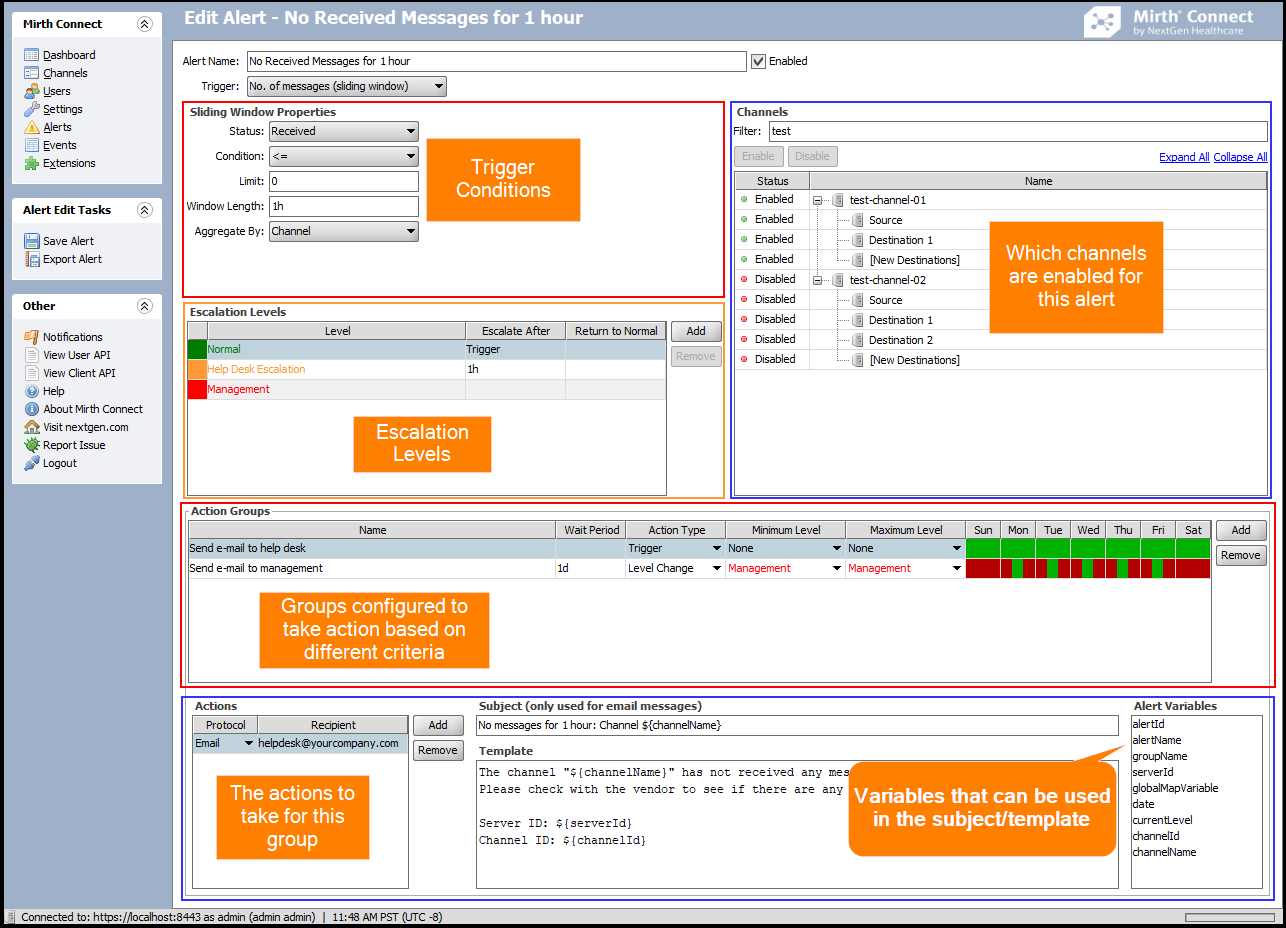Open the Status Received dropdown

pos(343,131)
